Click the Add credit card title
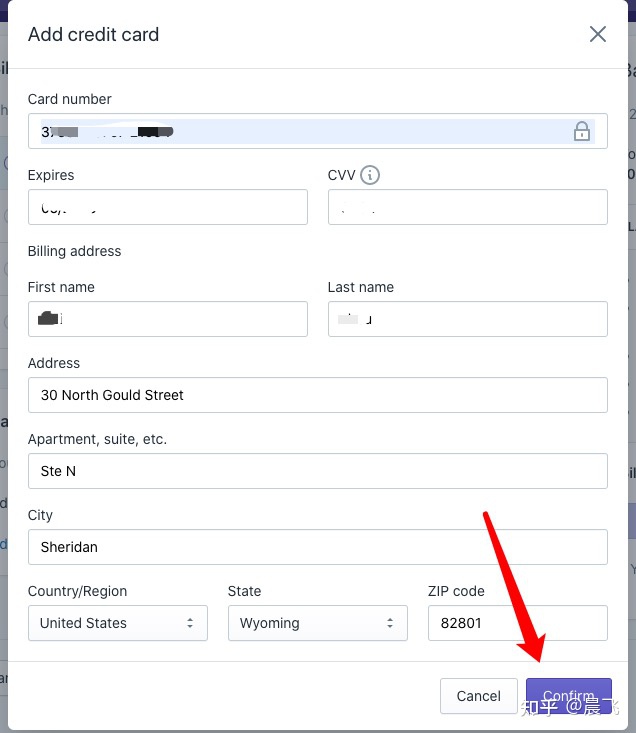 pos(93,34)
